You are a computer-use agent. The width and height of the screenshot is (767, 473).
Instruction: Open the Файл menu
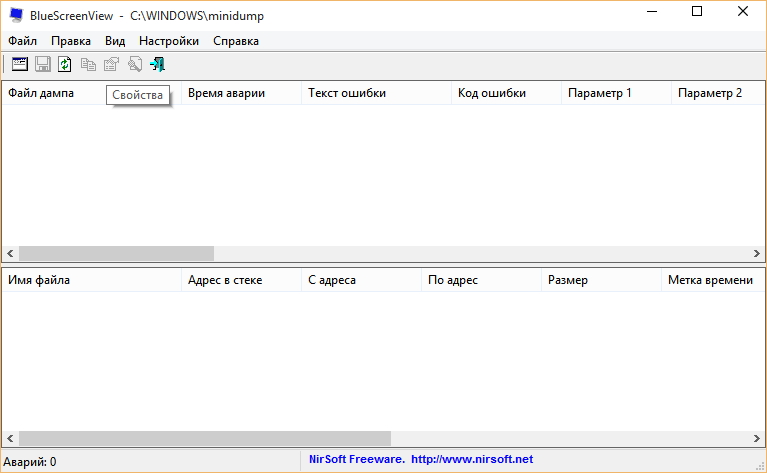point(23,41)
